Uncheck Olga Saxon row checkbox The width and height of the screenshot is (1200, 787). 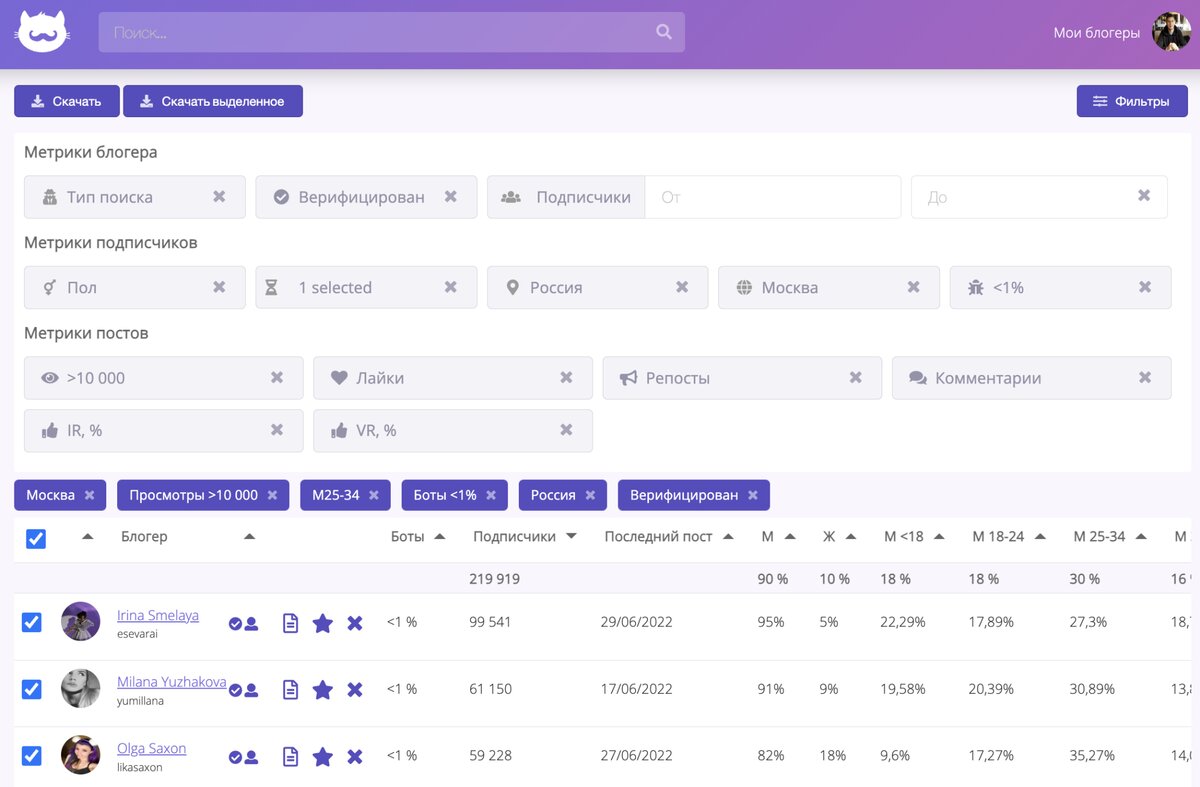click(32, 756)
